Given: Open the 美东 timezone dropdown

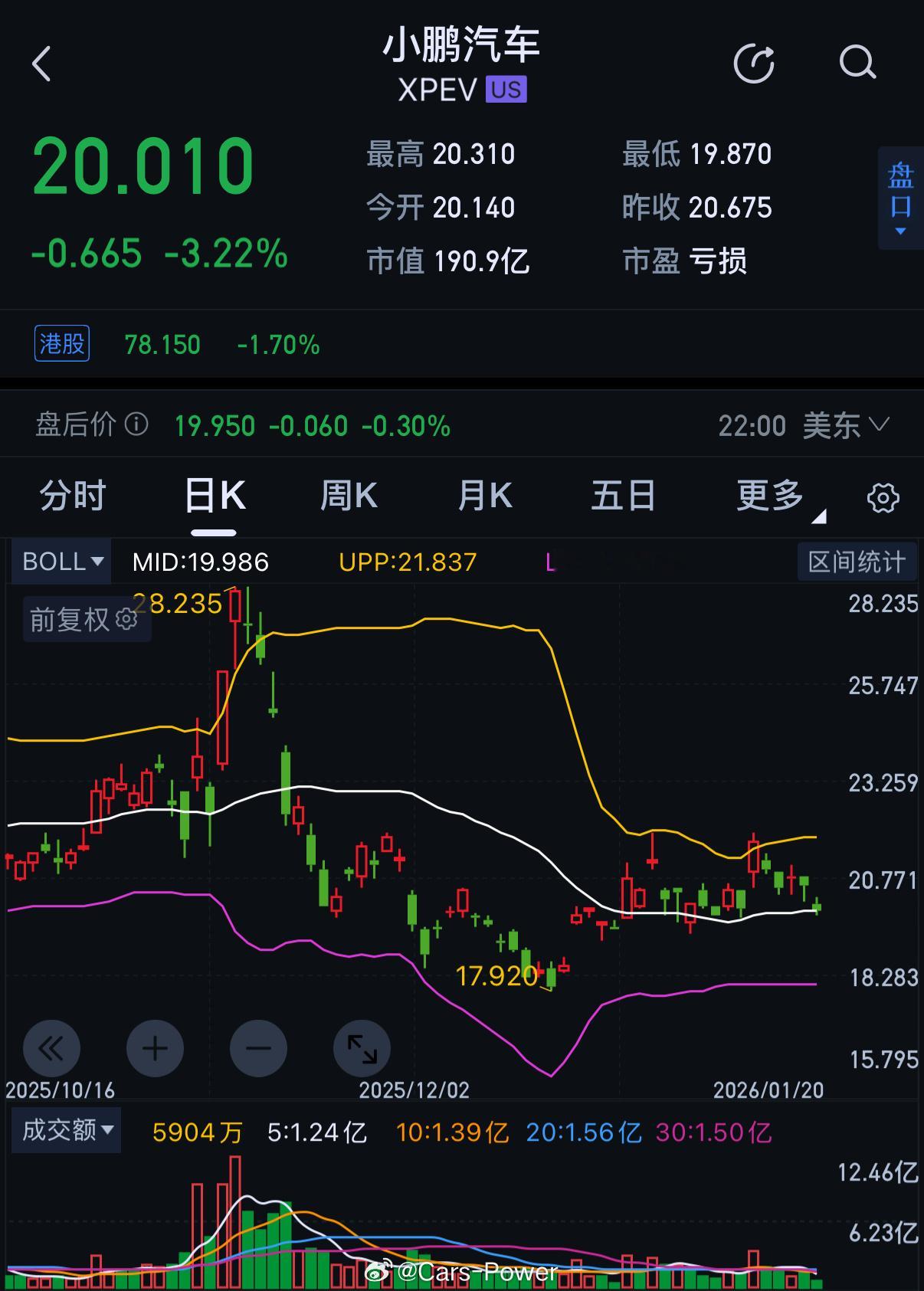Looking at the screenshot, I should [845, 425].
